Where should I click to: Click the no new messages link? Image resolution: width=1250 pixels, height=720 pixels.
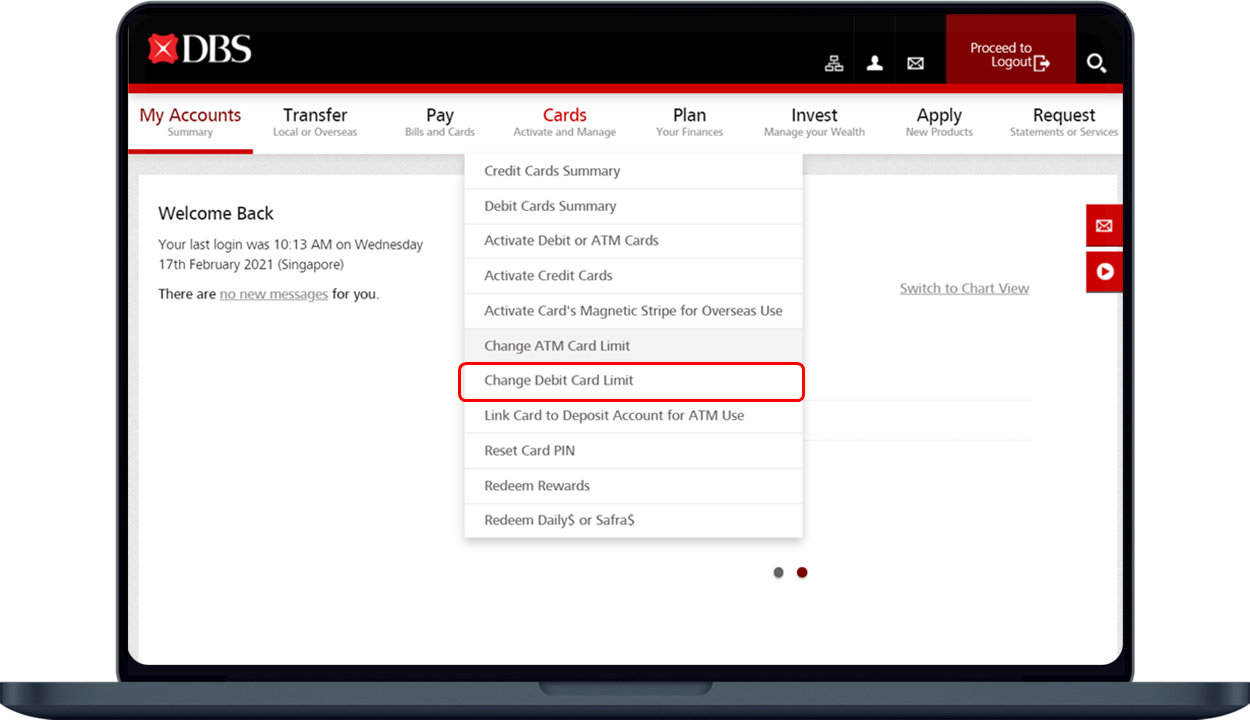tap(274, 294)
